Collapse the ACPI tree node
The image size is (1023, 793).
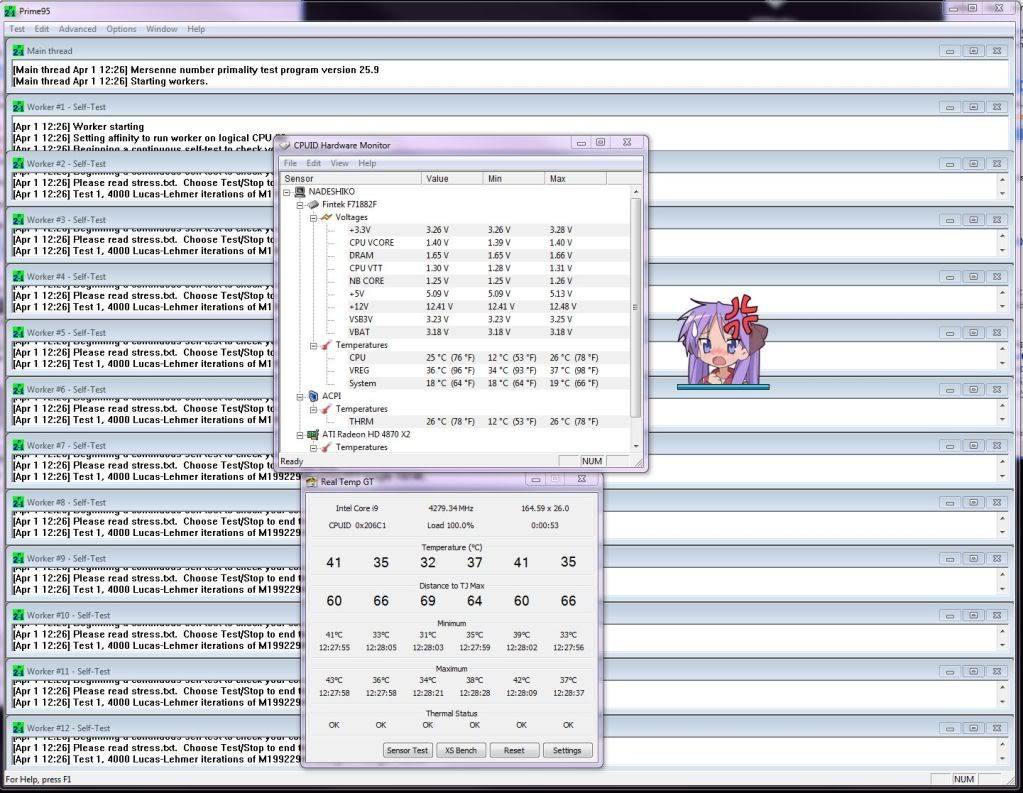(299, 396)
